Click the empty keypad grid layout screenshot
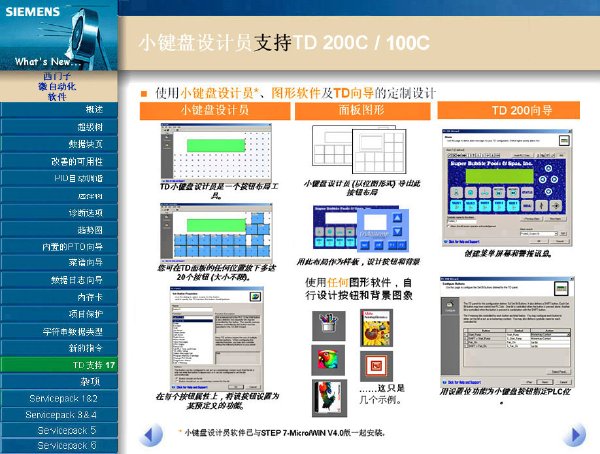This screenshot has height=454, width=600. click(x=216, y=153)
